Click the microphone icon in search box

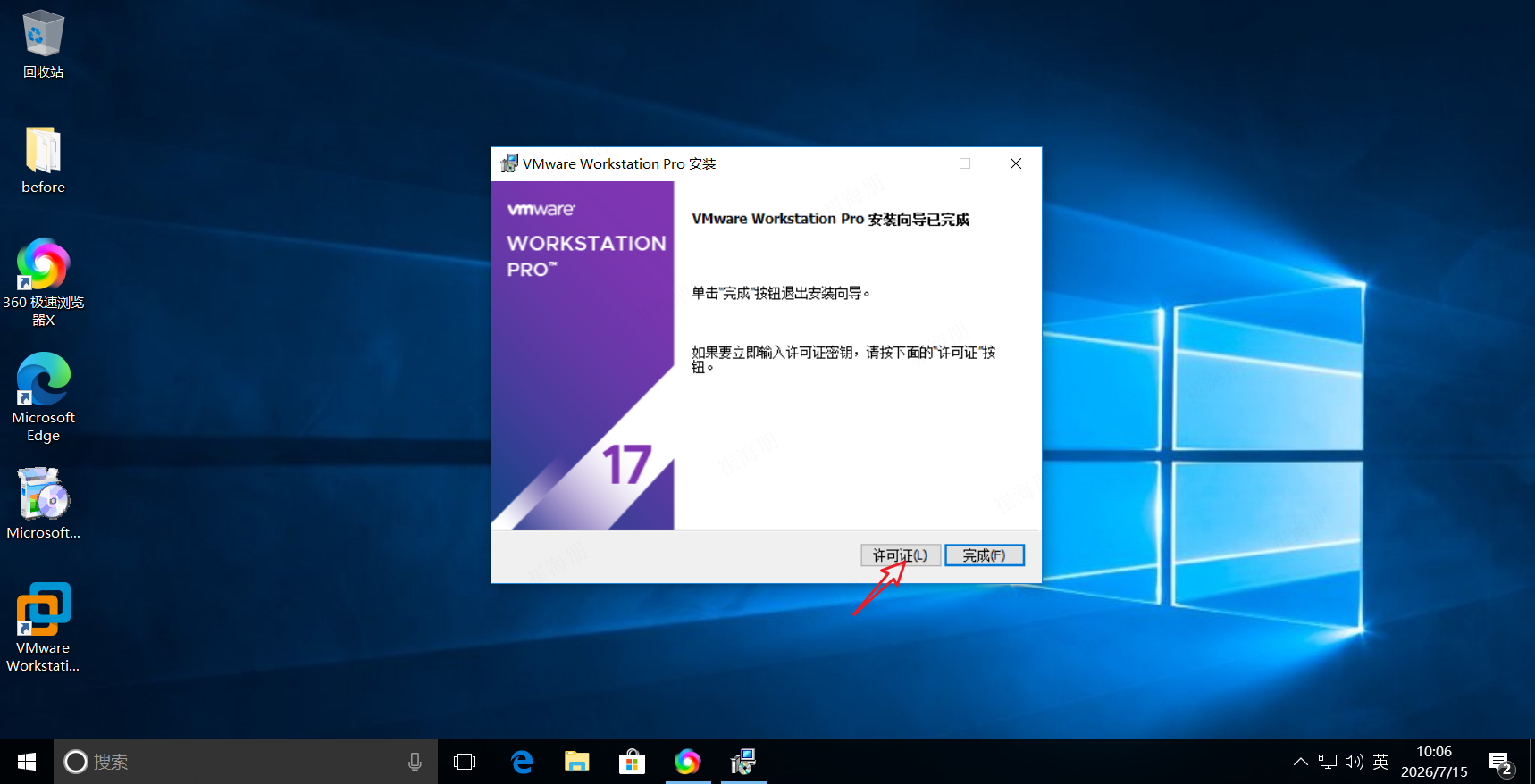coord(415,762)
